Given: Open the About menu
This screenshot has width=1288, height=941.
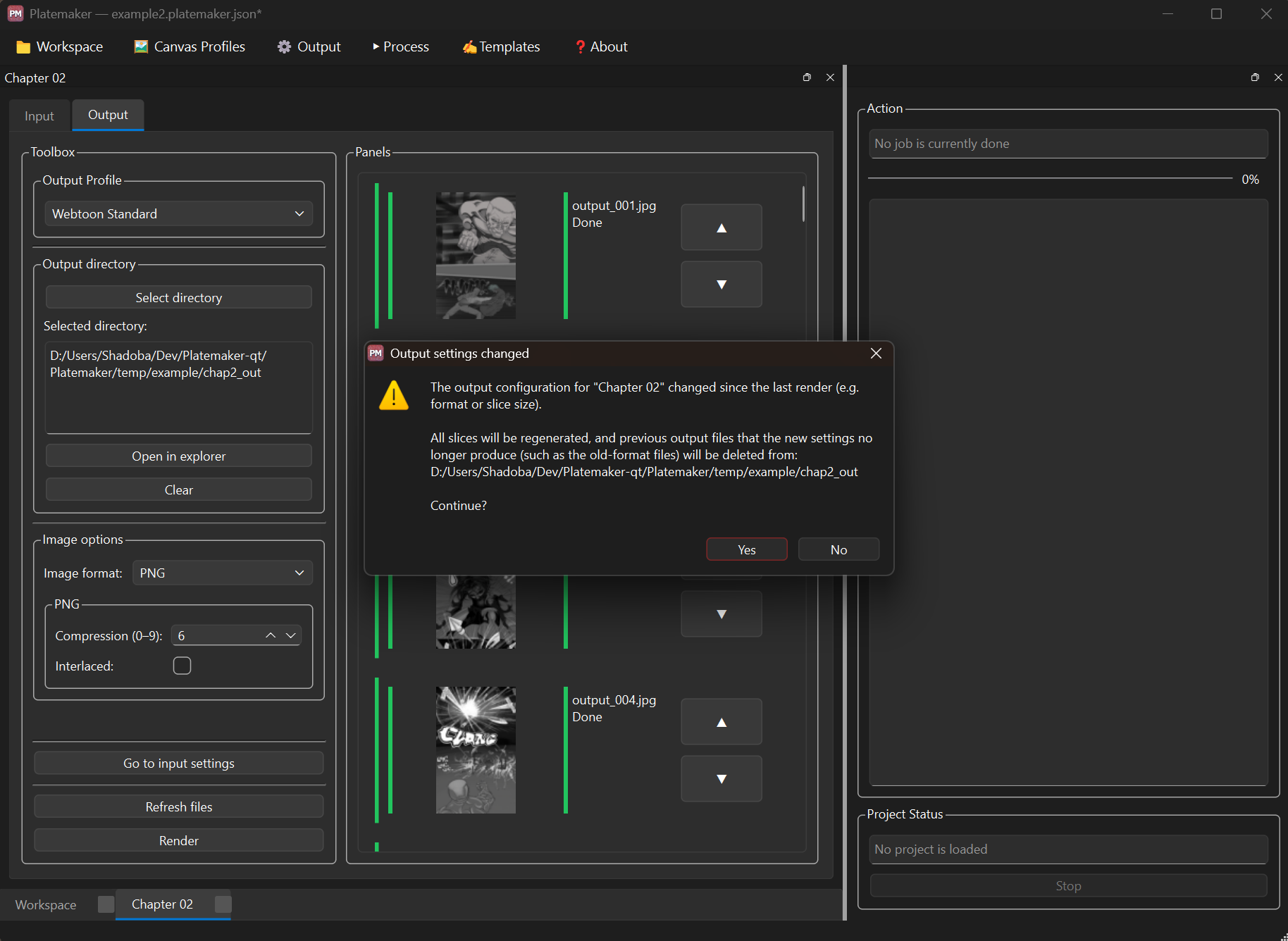Looking at the screenshot, I should tap(601, 46).
